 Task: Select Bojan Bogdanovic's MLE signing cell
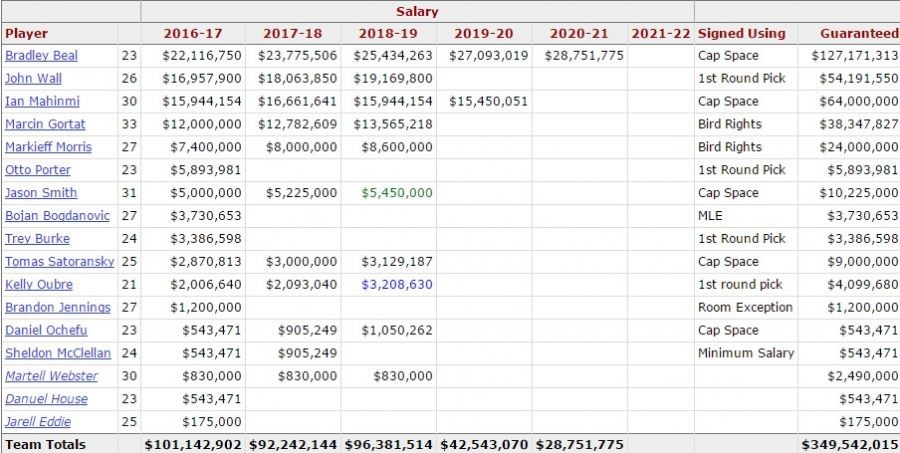click(710, 216)
